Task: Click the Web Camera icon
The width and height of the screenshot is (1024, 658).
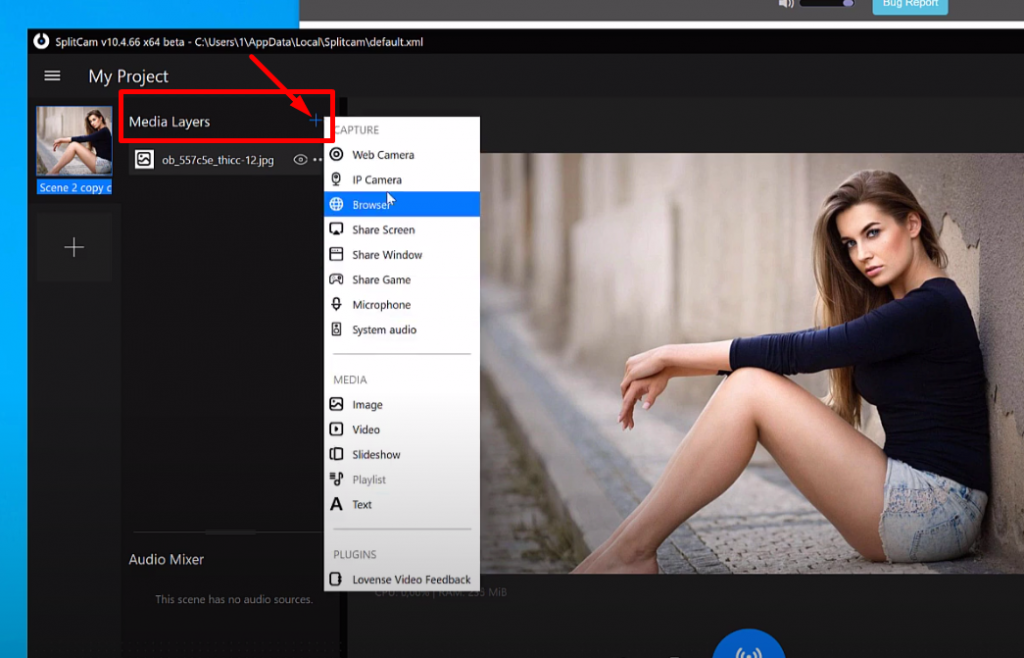Action: coord(336,154)
